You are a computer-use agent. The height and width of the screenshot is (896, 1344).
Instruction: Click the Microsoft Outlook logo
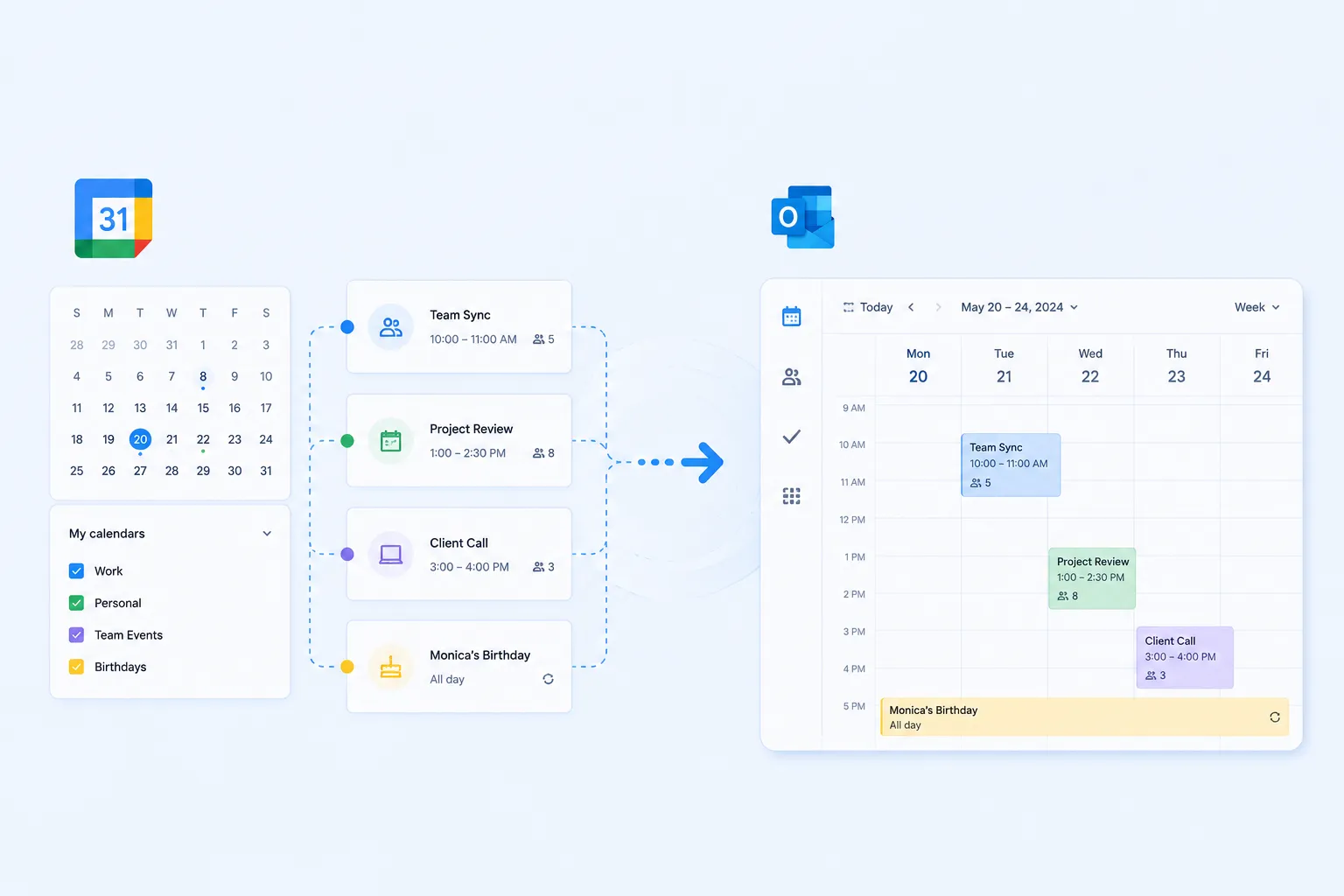[802, 217]
